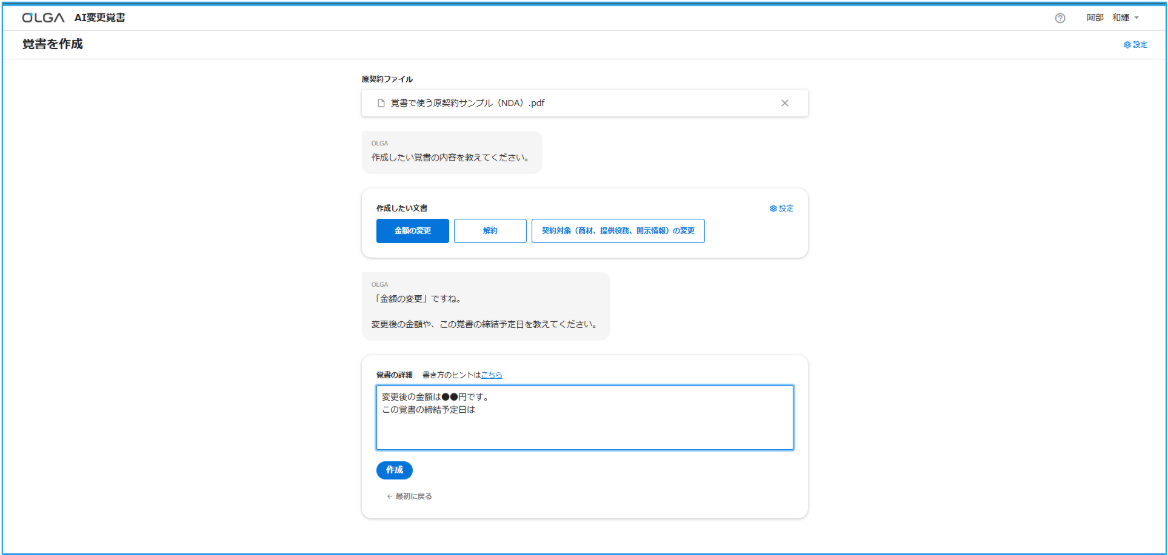Click the 作成したい文書 label

(x=402, y=208)
